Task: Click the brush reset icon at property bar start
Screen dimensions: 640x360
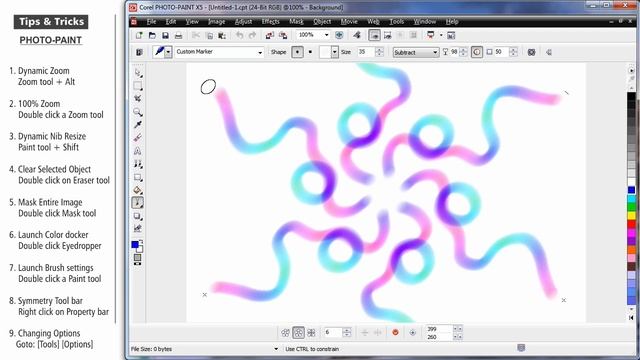Action: [x=139, y=52]
